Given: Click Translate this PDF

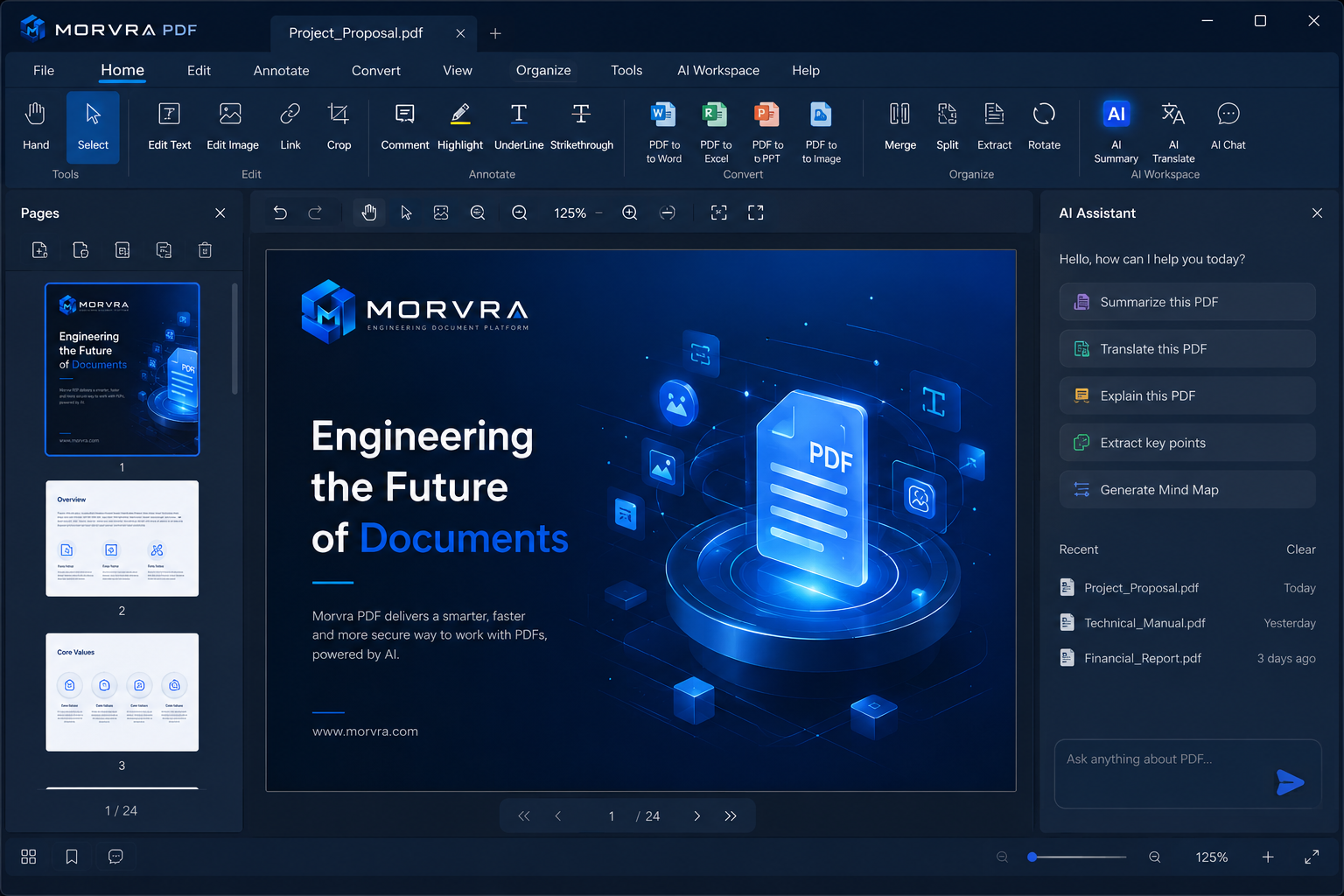Looking at the screenshot, I should [x=1187, y=349].
